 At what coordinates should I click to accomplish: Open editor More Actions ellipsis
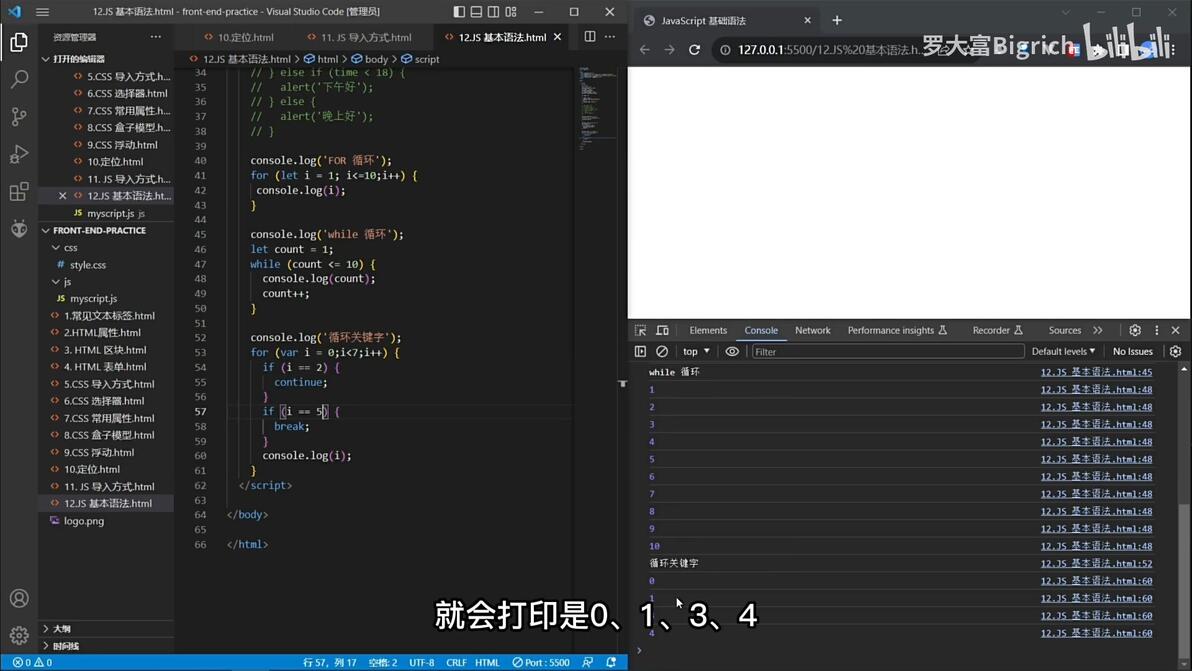(610, 36)
